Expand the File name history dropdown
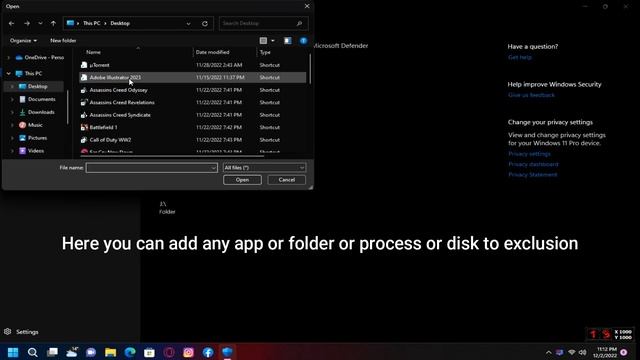This screenshot has height=360, width=640. click(213, 168)
